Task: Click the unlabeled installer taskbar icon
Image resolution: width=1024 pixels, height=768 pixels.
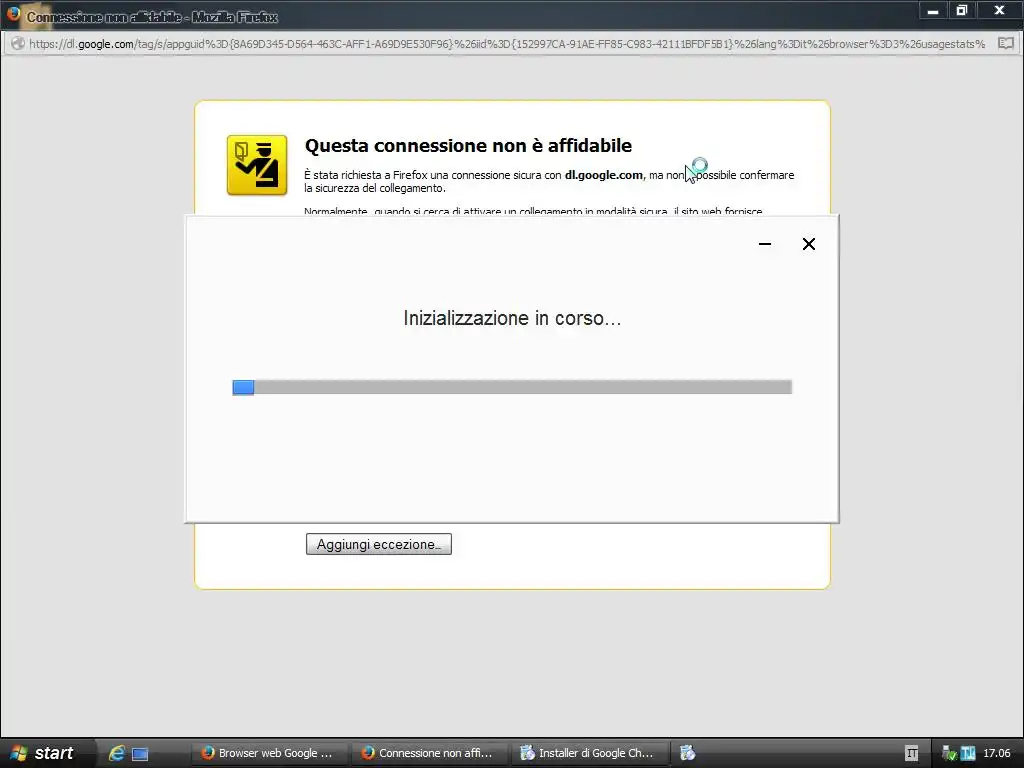Action: [x=688, y=753]
